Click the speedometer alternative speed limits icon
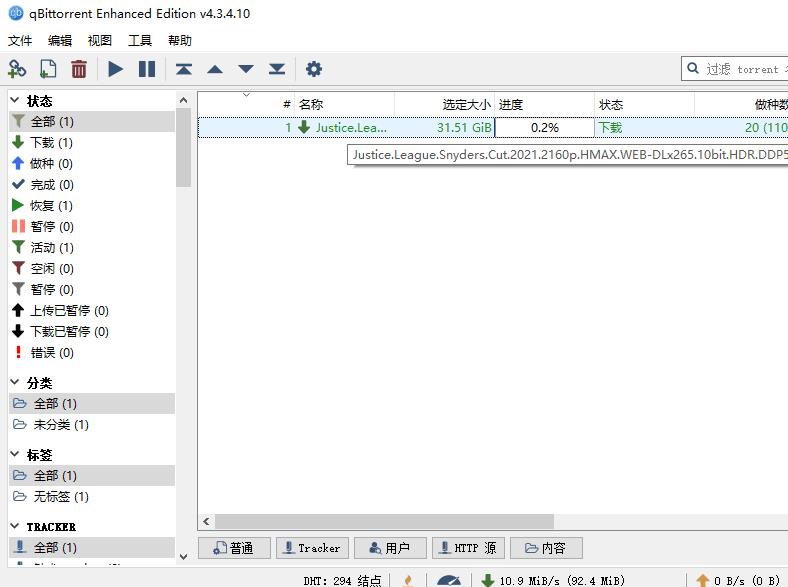 pos(449,579)
